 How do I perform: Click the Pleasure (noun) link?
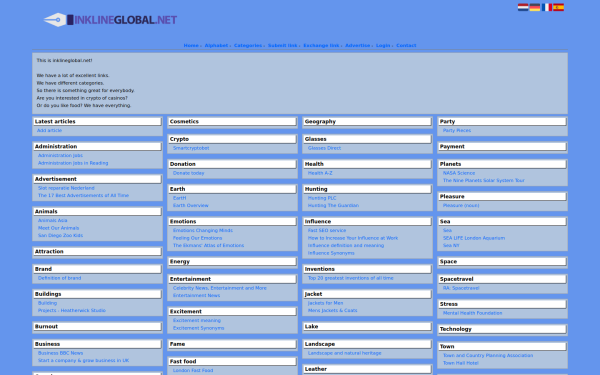pyautogui.click(x=461, y=205)
